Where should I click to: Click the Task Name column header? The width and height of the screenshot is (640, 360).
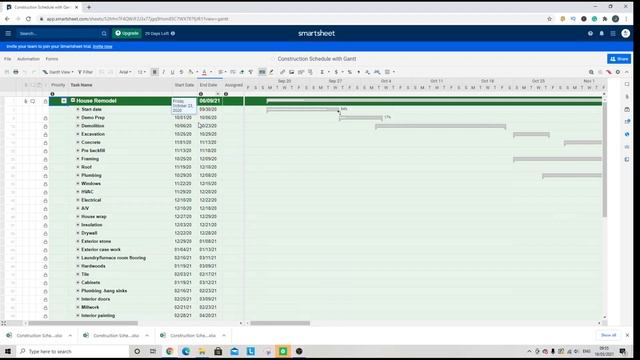click(81, 85)
